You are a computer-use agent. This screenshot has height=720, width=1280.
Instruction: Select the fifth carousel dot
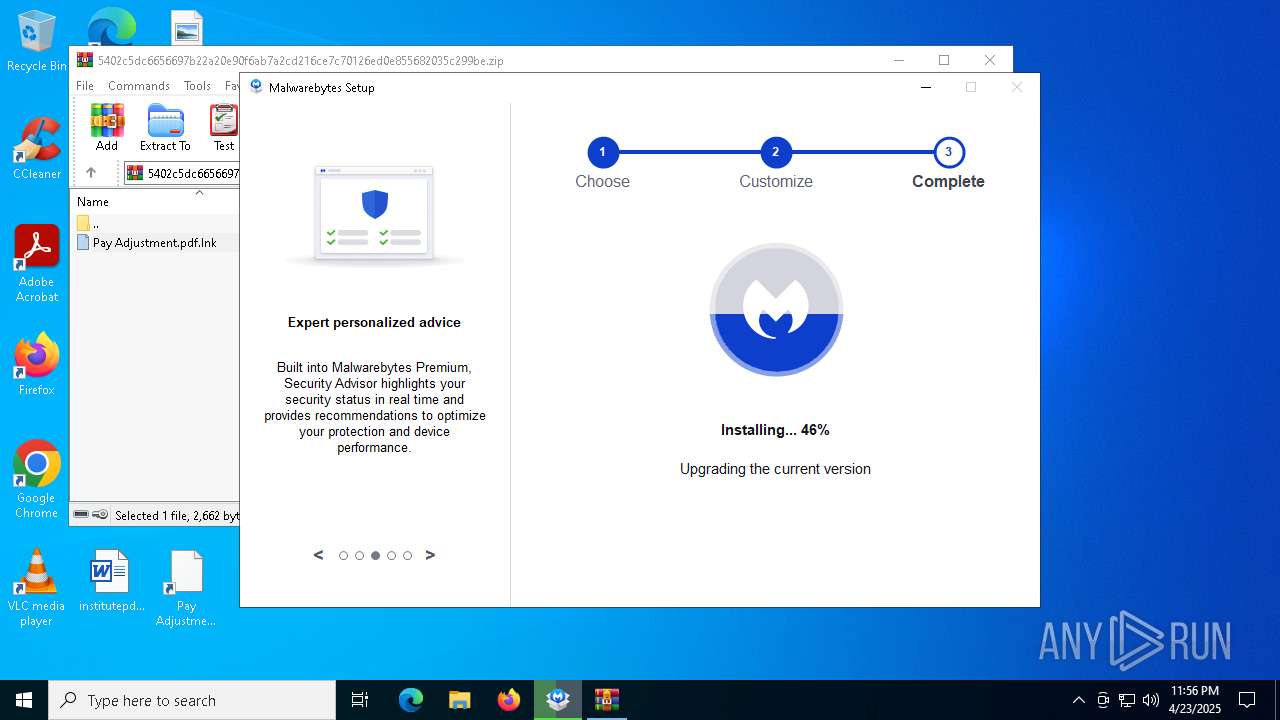[x=407, y=555]
